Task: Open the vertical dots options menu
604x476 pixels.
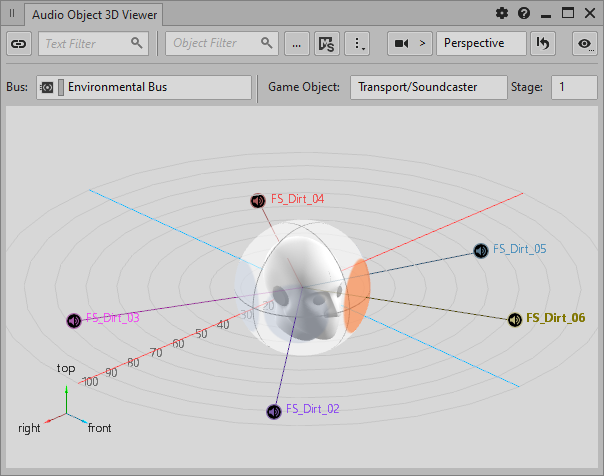Action: coord(358,43)
